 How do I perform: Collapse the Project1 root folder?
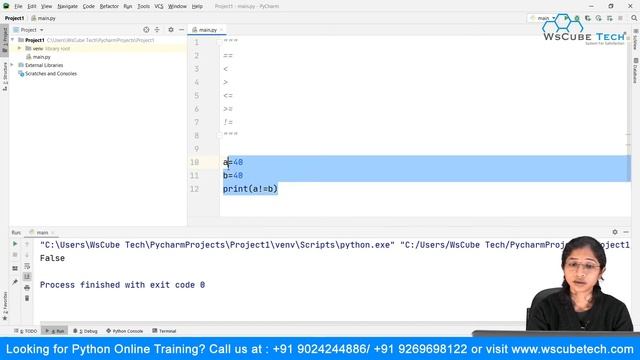13,40
